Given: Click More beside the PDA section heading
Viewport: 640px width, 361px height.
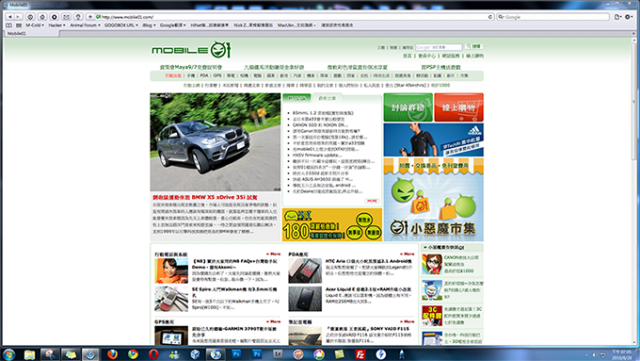Looking at the screenshot, I should click(407, 254).
